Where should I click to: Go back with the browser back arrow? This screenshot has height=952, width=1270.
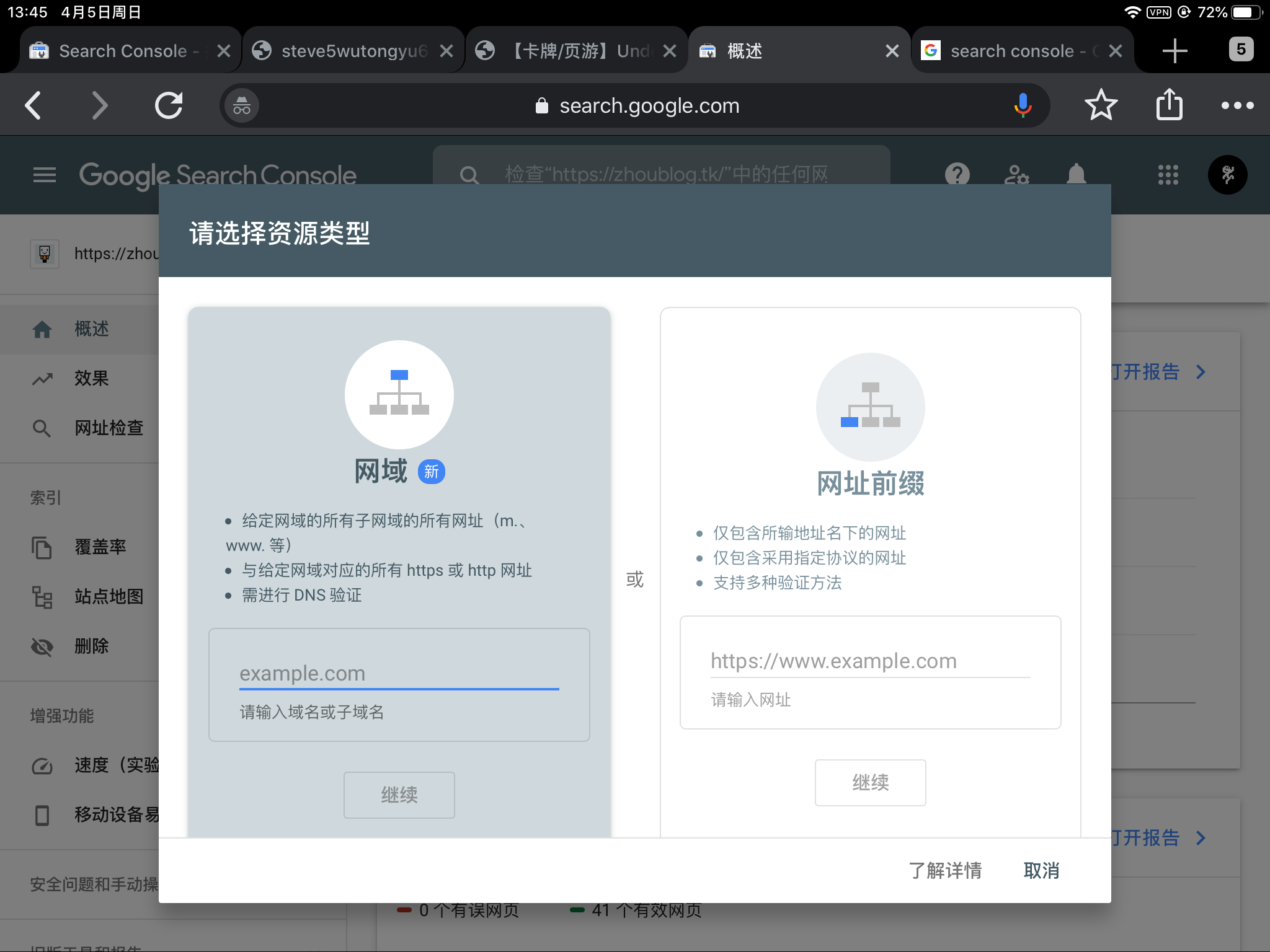click(33, 105)
